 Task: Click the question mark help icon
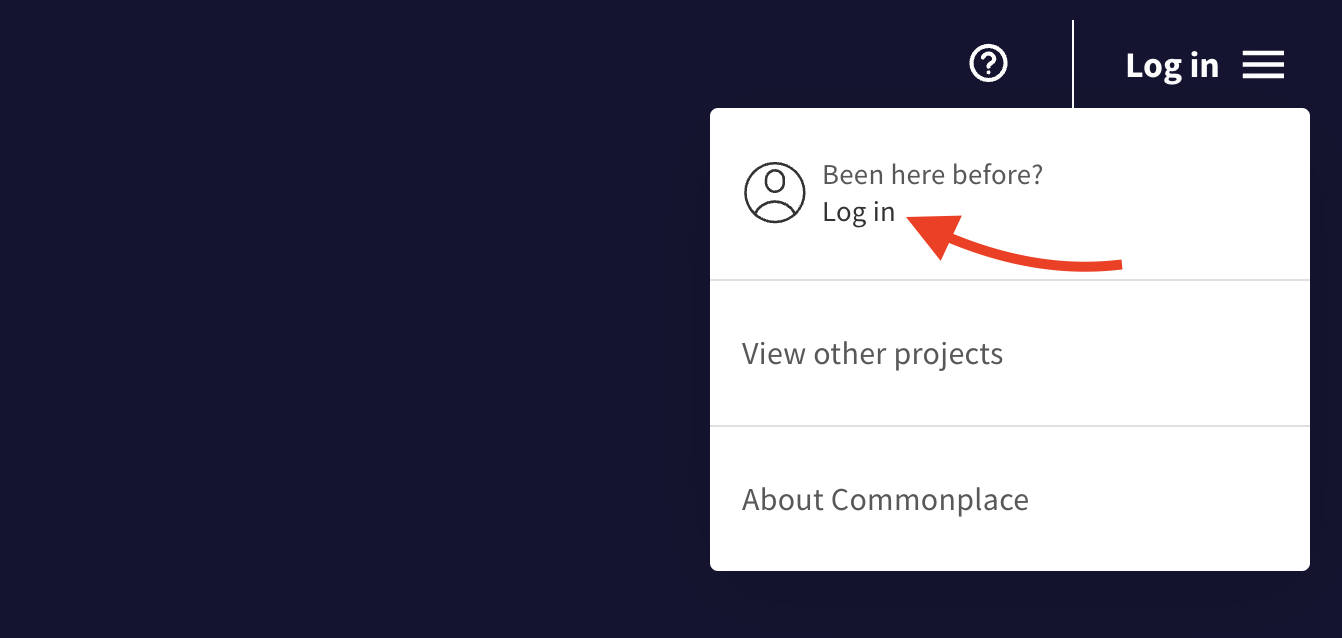[989, 65]
